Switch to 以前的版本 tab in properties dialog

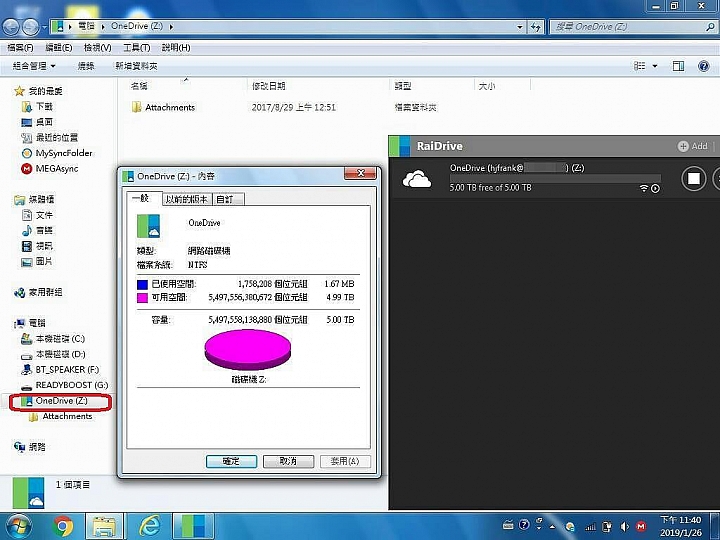[186, 199]
